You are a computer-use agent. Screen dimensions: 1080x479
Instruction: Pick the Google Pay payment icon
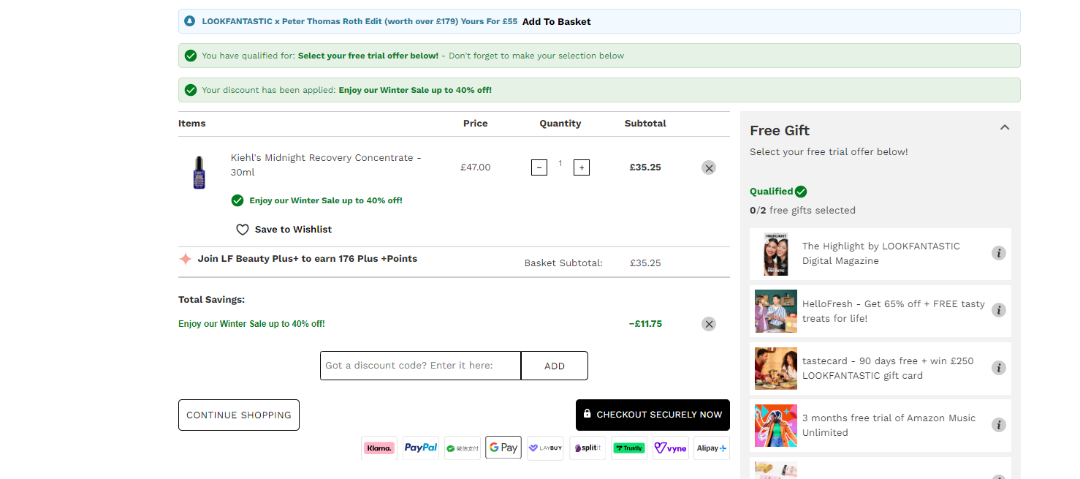(503, 448)
